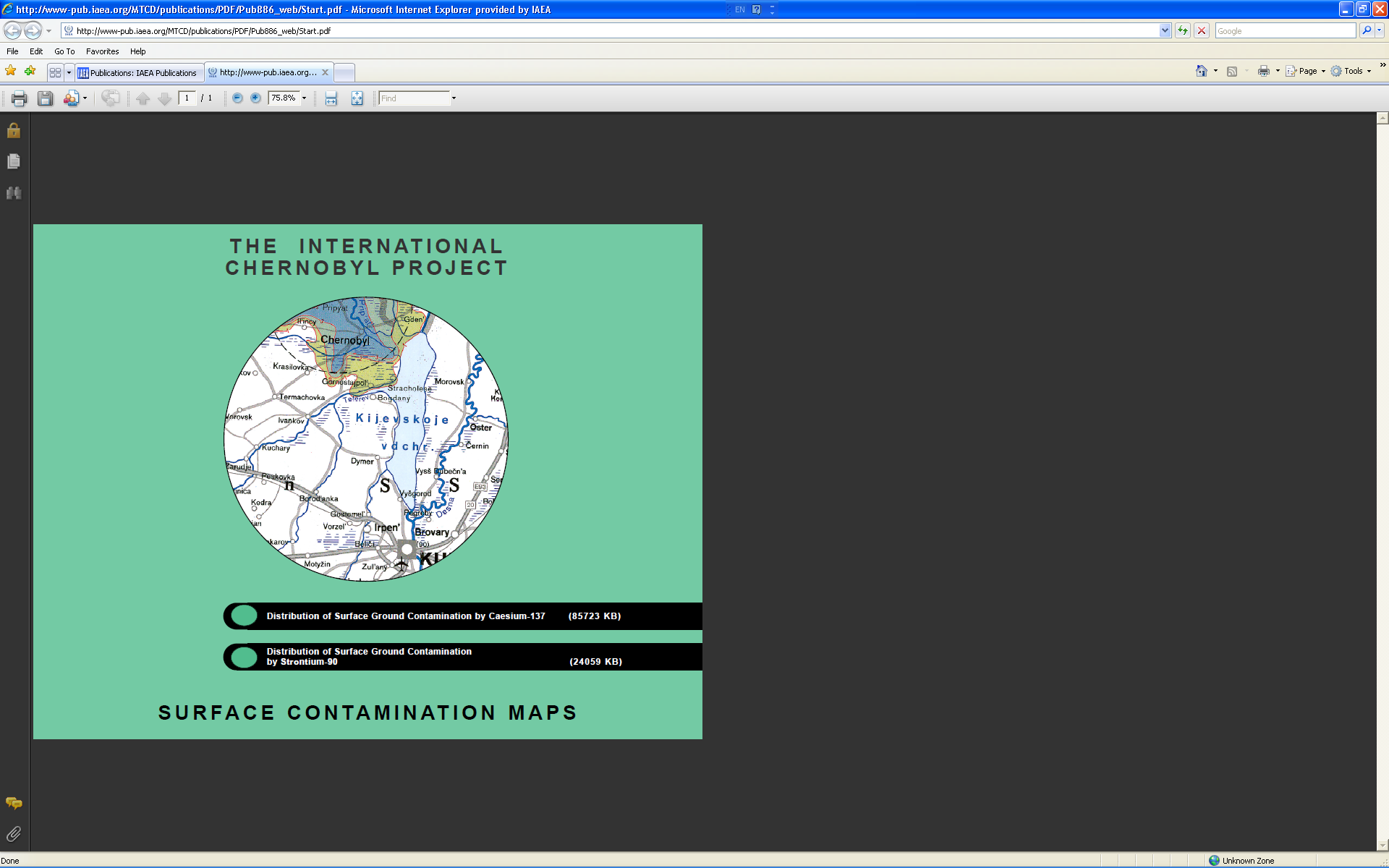Click the page number field
Screen dimensions: 1389x868
tap(187, 98)
